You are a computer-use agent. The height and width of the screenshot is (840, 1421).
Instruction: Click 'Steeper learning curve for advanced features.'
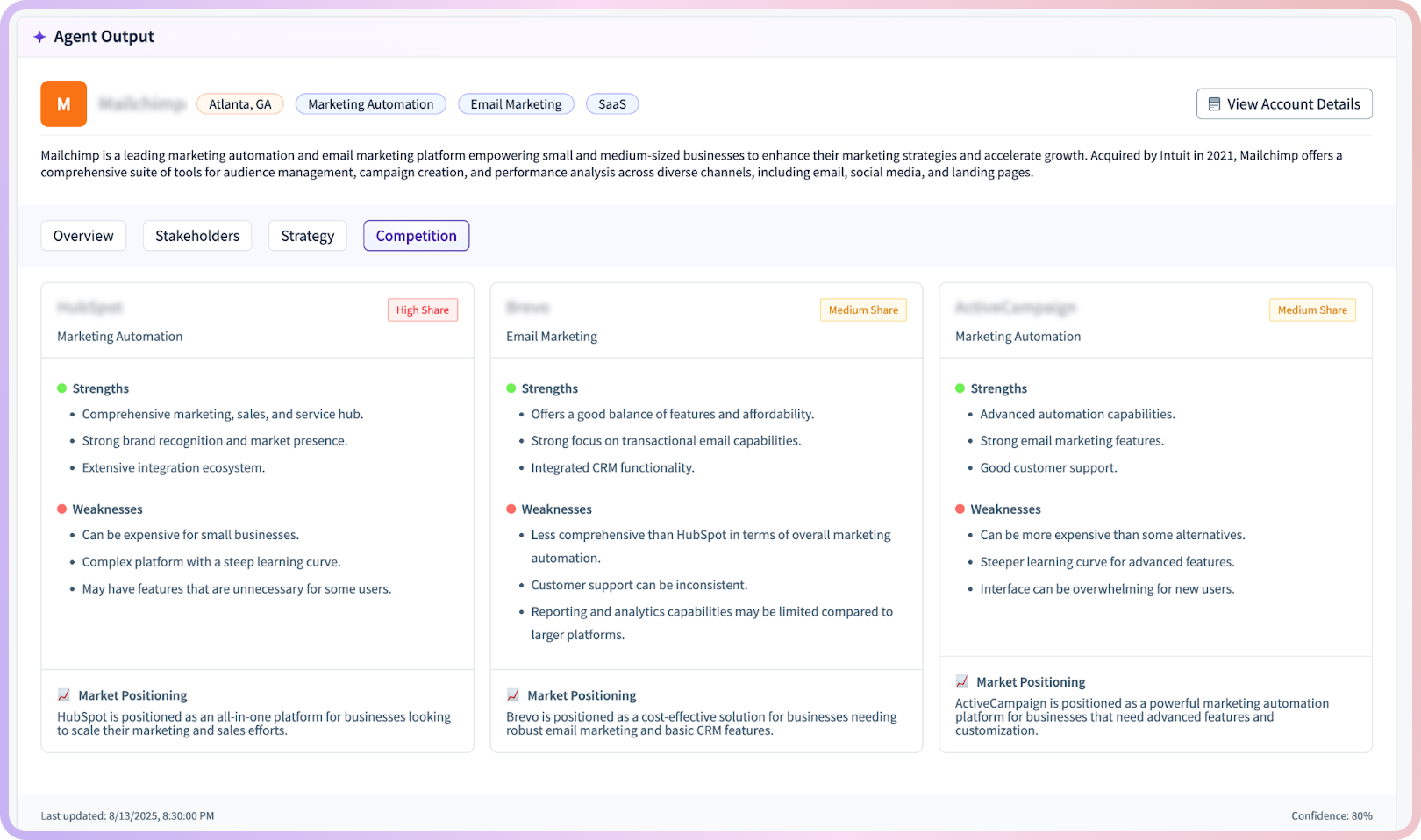tap(1107, 562)
